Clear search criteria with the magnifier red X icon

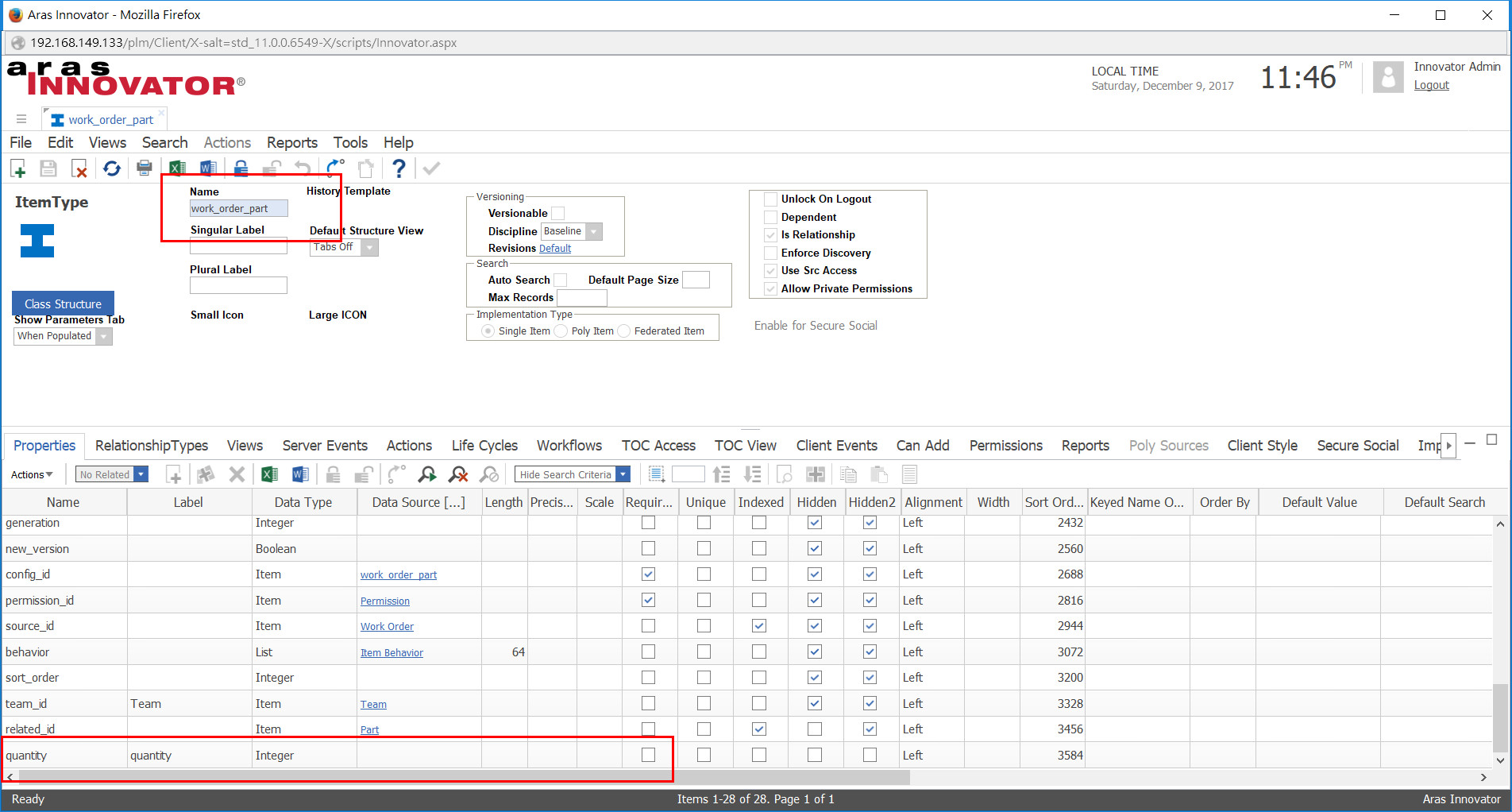[458, 474]
